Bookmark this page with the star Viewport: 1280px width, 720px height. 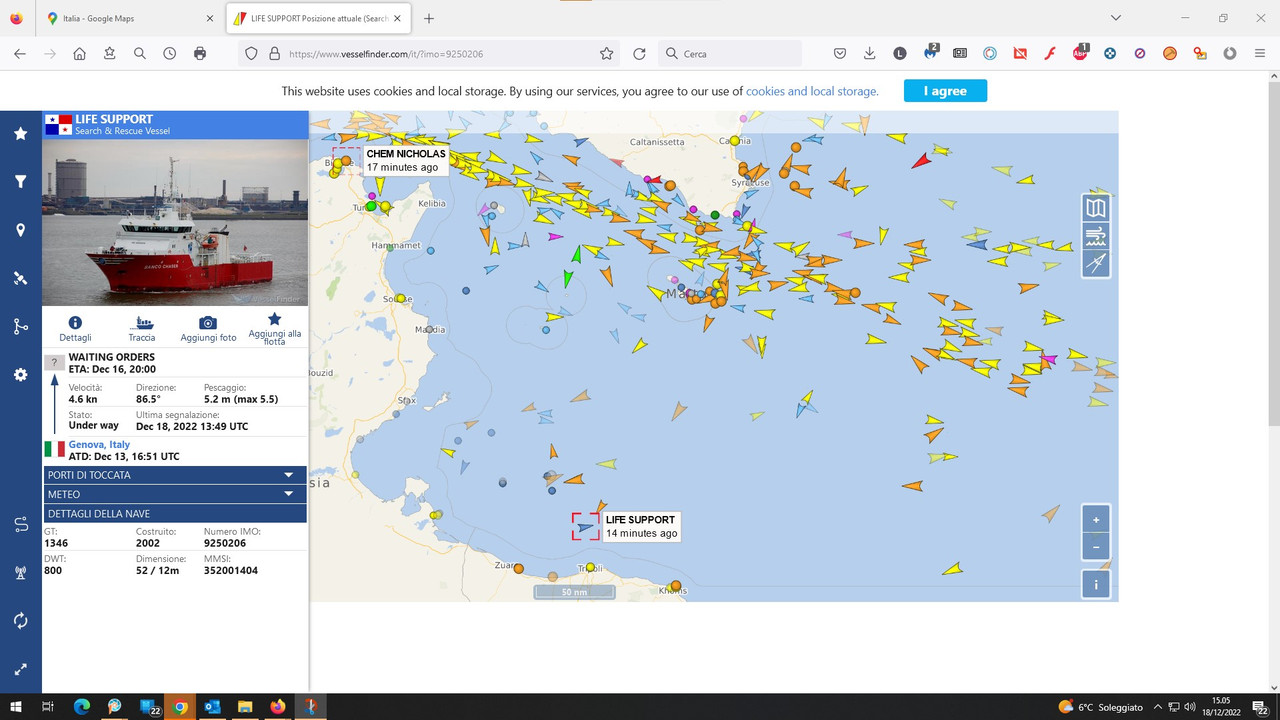click(606, 54)
